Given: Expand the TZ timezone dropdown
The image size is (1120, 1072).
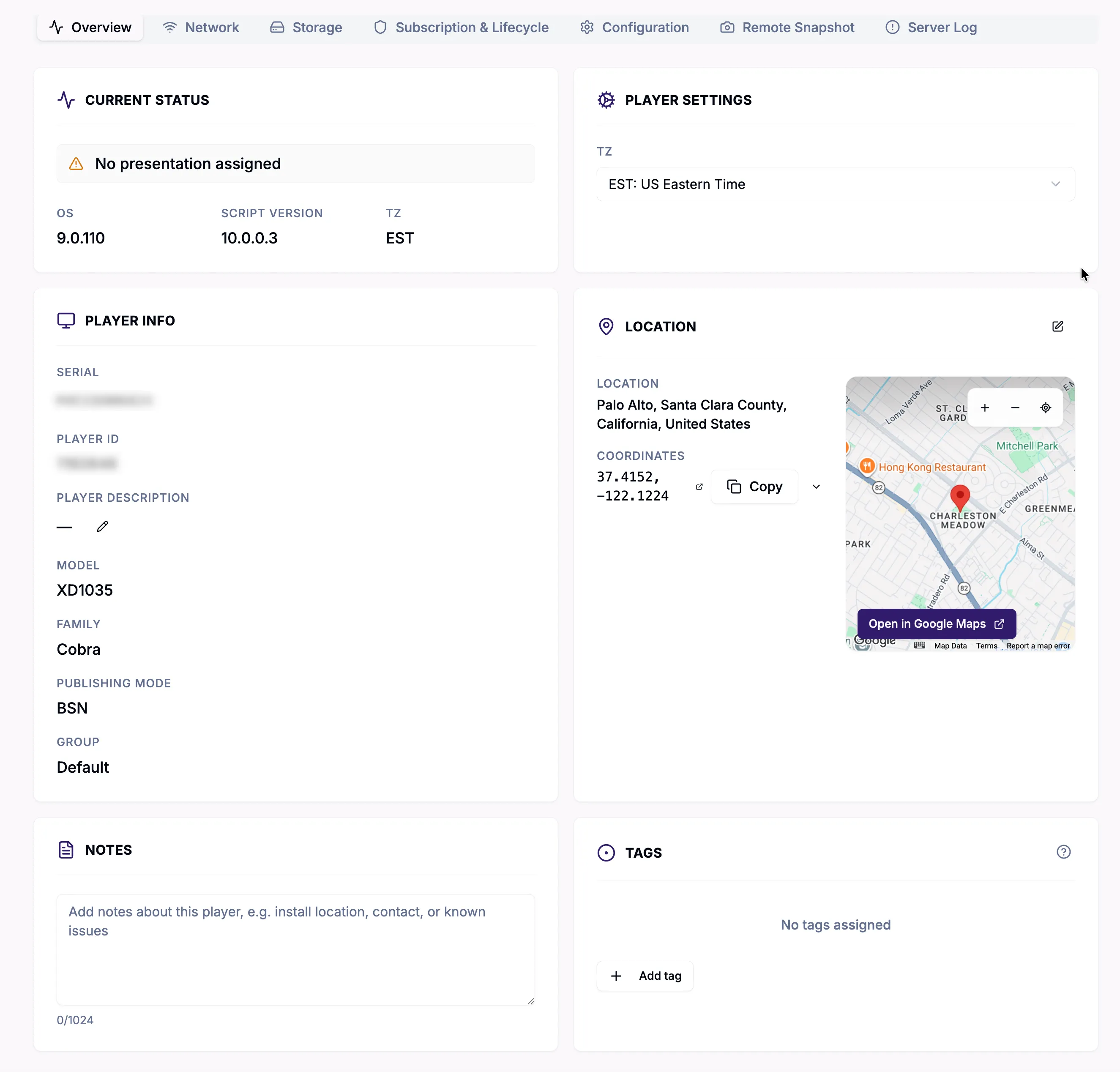Looking at the screenshot, I should click(836, 184).
